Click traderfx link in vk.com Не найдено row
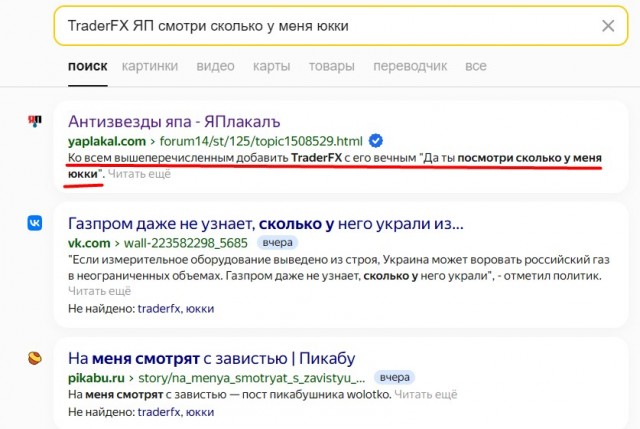This screenshot has height=429, width=640. (x=159, y=309)
